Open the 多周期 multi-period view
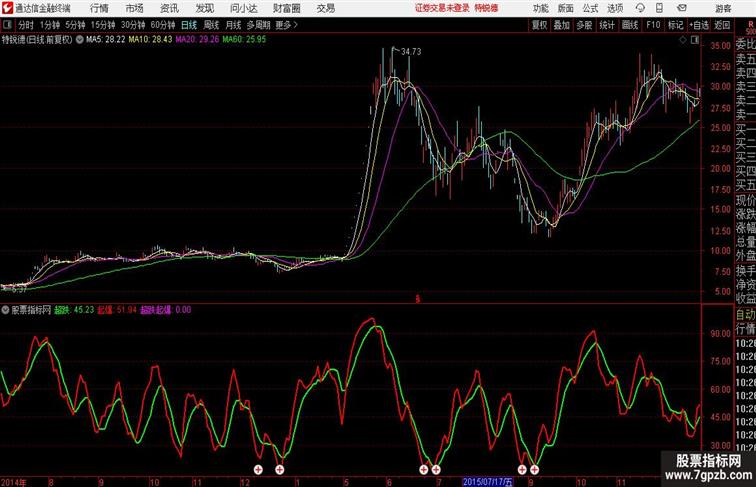 point(258,25)
